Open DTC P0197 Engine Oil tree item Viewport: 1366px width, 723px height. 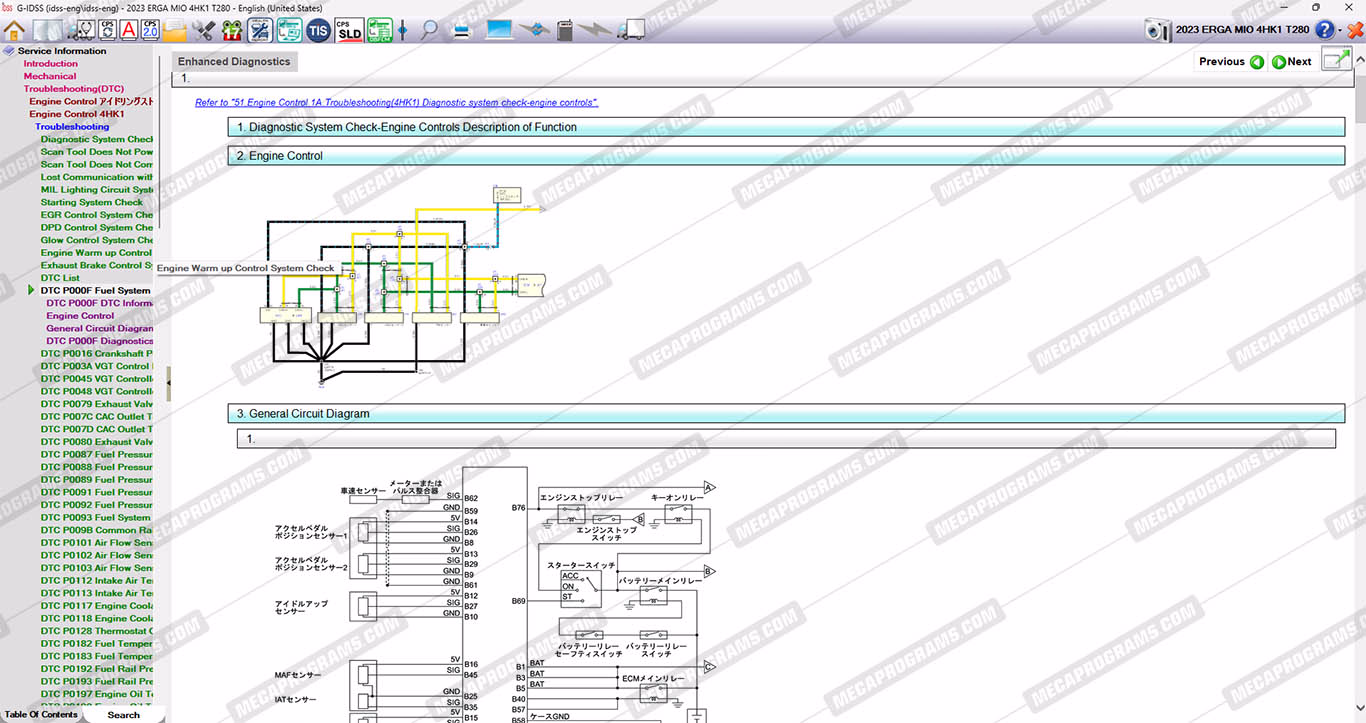coord(97,694)
